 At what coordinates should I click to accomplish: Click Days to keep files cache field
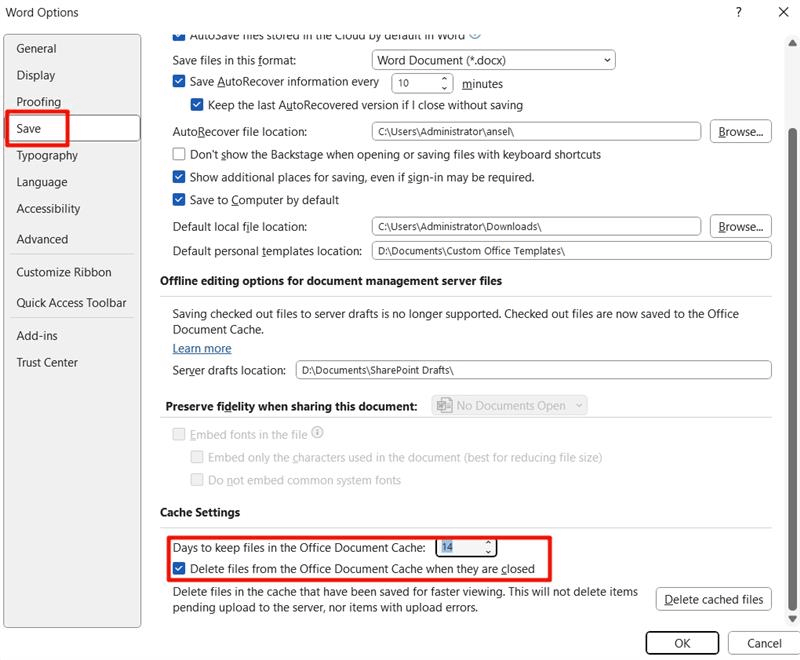click(x=461, y=547)
